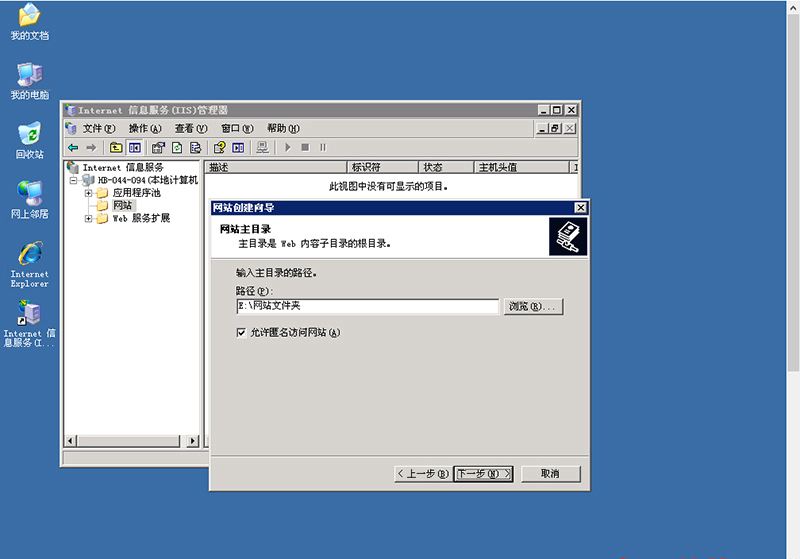
Task: Collapse the HB-044-094 local computer node
Action: tap(74, 180)
